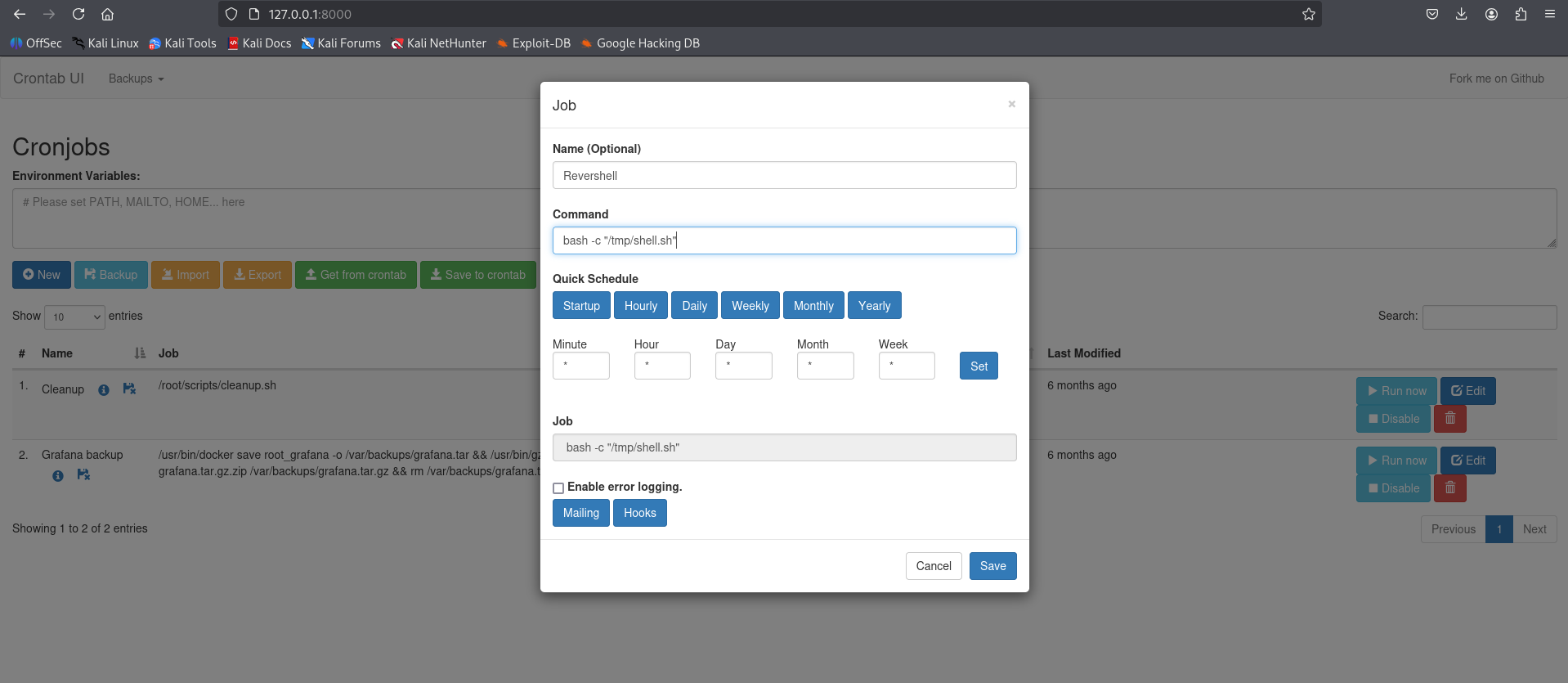Open the Show entries count dropdown
The image size is (1568, 683).
coord(74,317)
